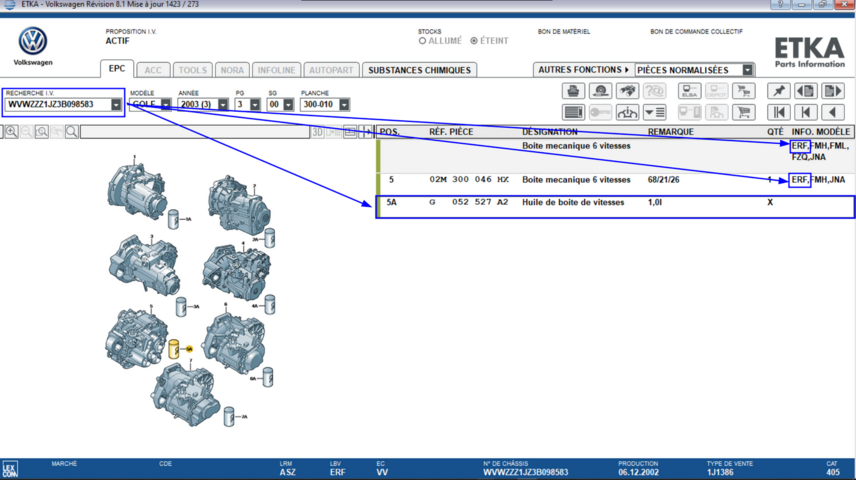This screenshot has width=856, height=480.
Task: Open the information steering-wheel icon
Action: 627,112
